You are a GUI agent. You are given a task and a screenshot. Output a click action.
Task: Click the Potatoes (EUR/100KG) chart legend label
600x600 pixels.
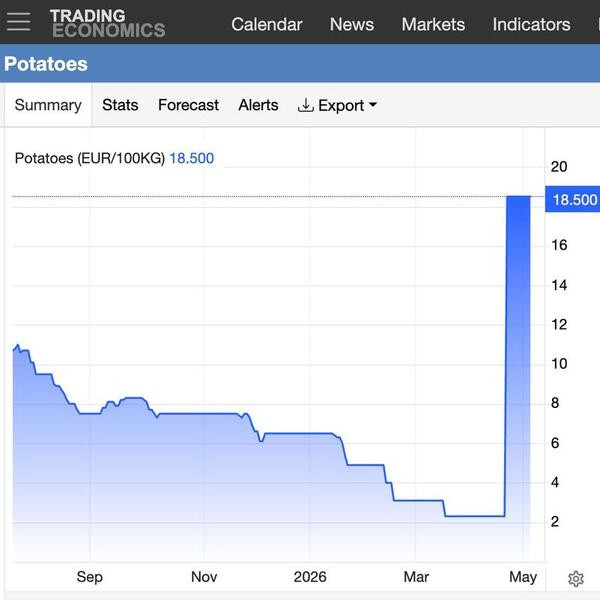tap(90, 158)
